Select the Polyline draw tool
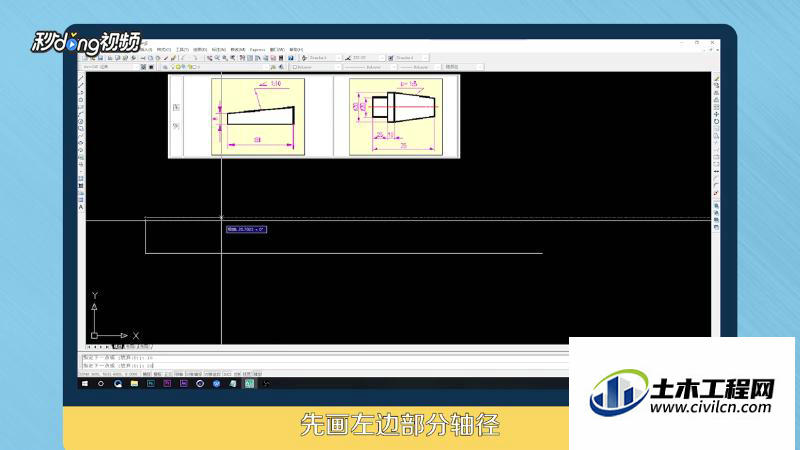This screenshot has height=450, width=800. point(81,92)
